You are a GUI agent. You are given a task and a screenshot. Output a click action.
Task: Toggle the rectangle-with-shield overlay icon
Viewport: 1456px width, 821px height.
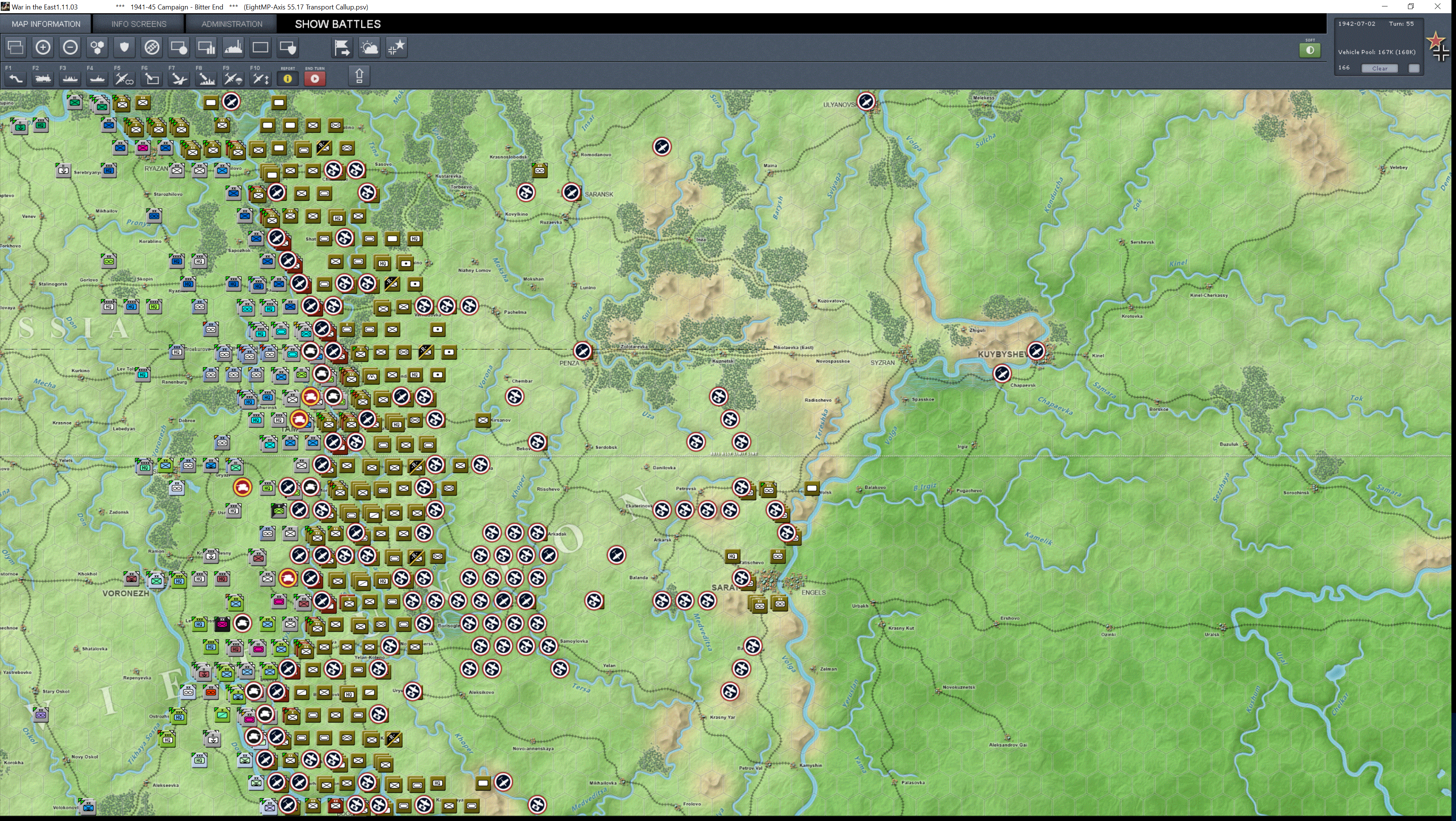(x=288, y=48)
